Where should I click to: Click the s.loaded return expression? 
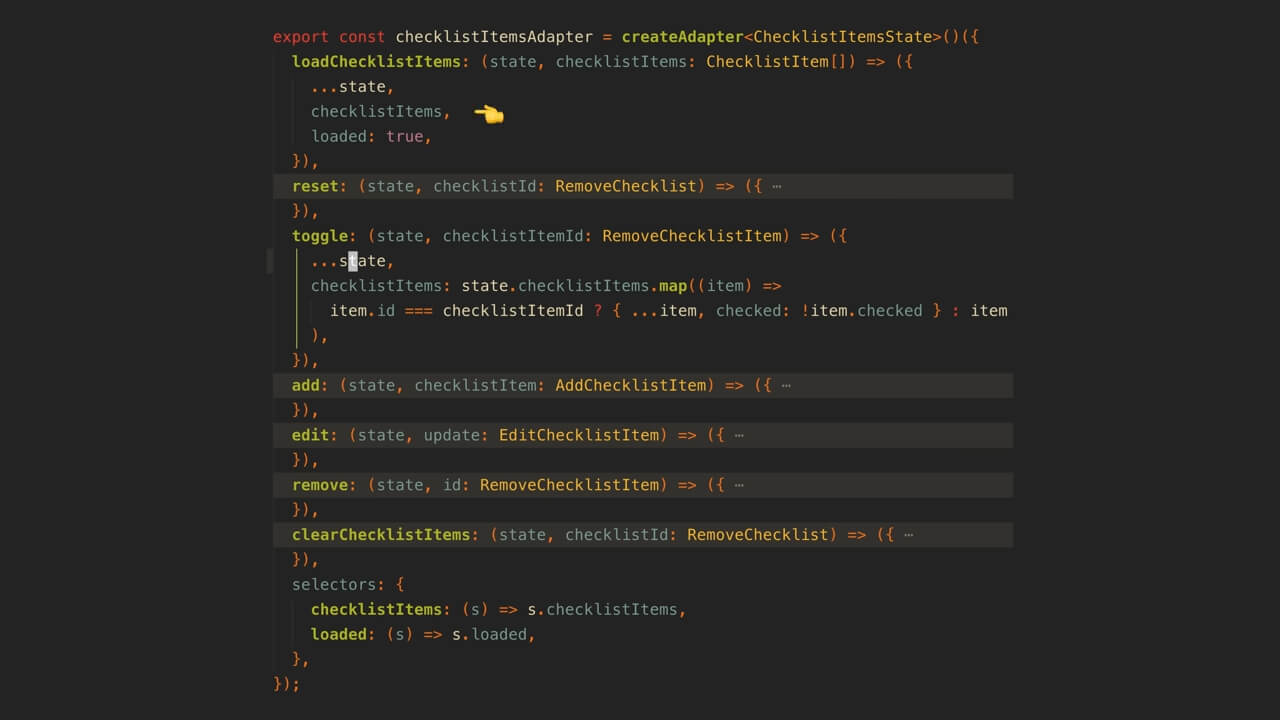(489, 634)
